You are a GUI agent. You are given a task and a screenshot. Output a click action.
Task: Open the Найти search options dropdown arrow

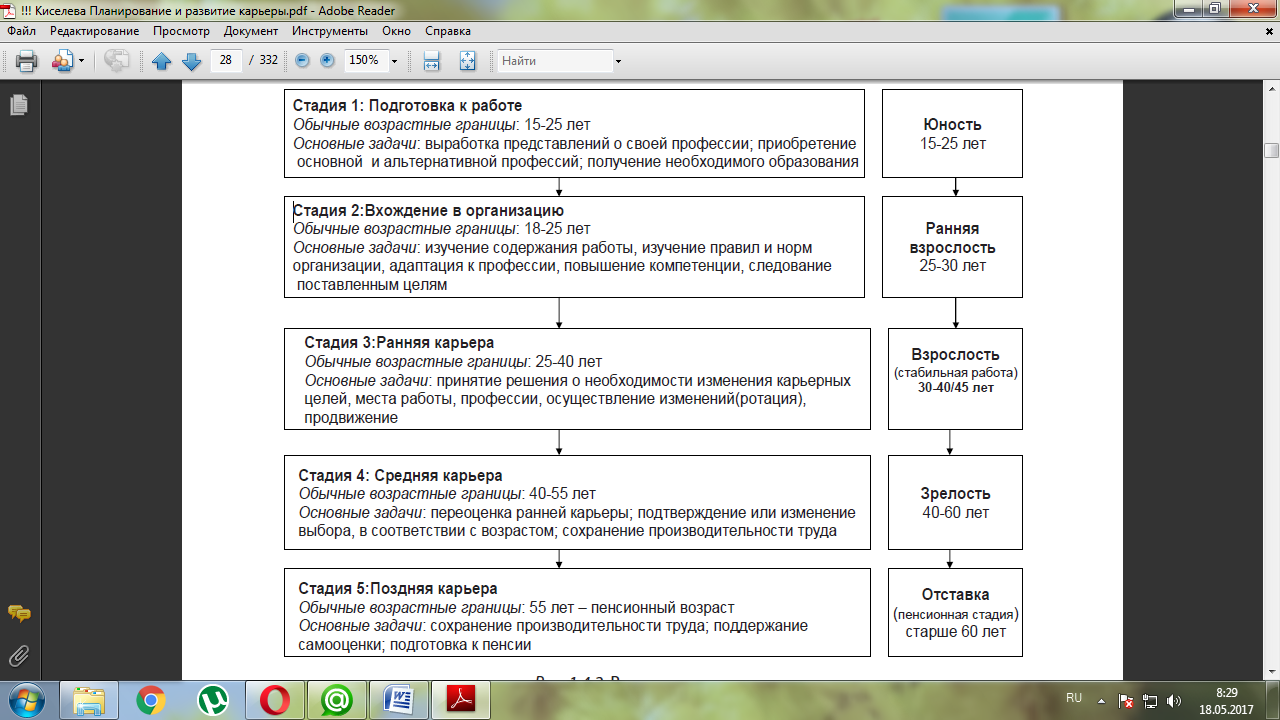tap(619, 61)
